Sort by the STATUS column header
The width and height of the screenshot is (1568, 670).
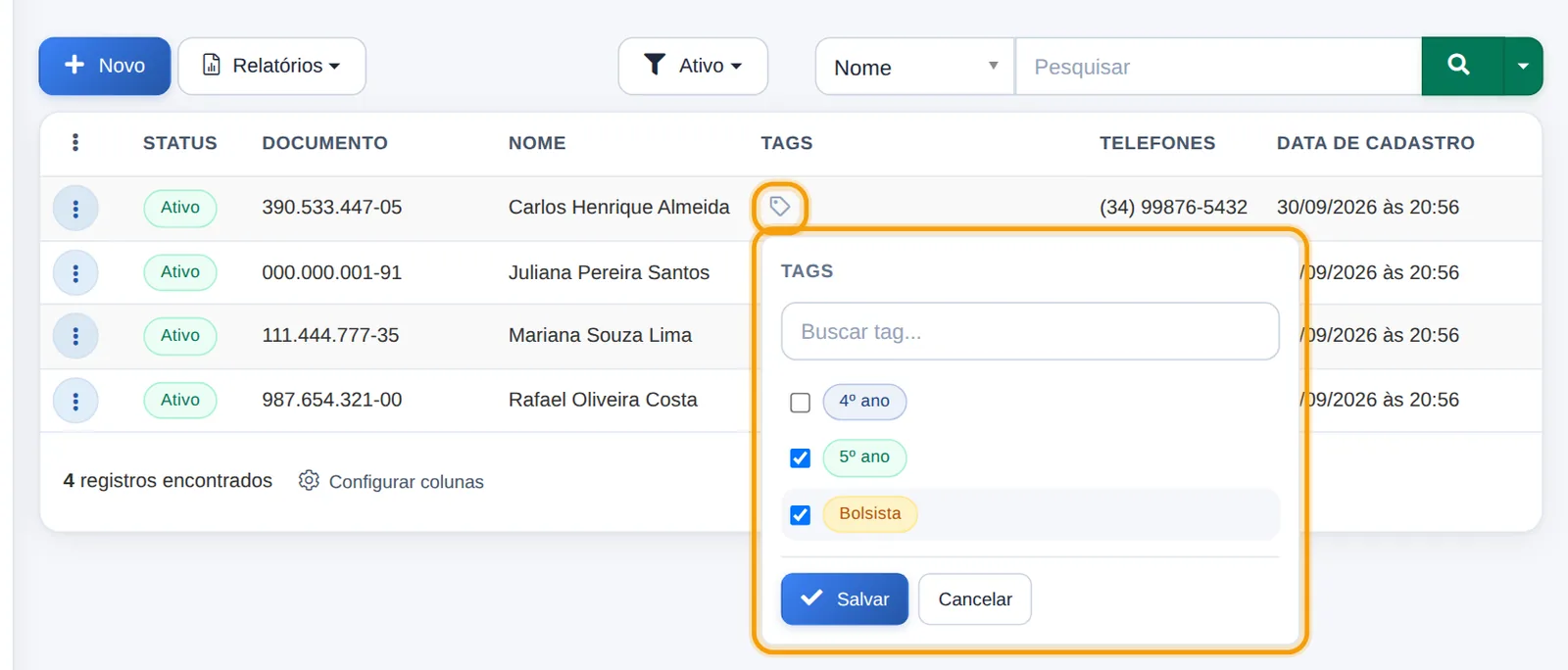[180, 143]
